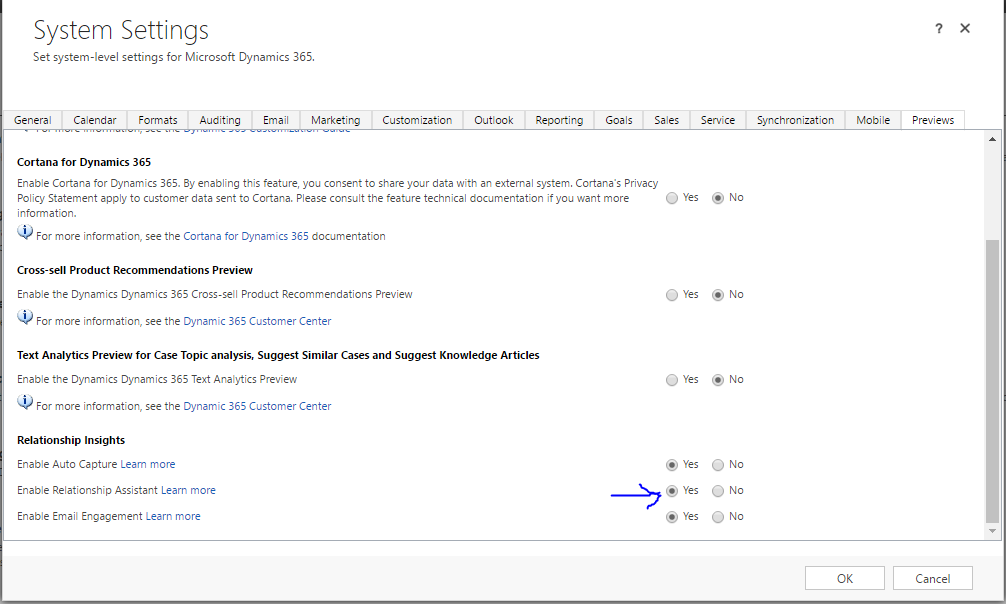This screenshot has height=604, width=1006.
Task: Go to the Email tab
Action: pyautogui.click(x=276, y=120)
